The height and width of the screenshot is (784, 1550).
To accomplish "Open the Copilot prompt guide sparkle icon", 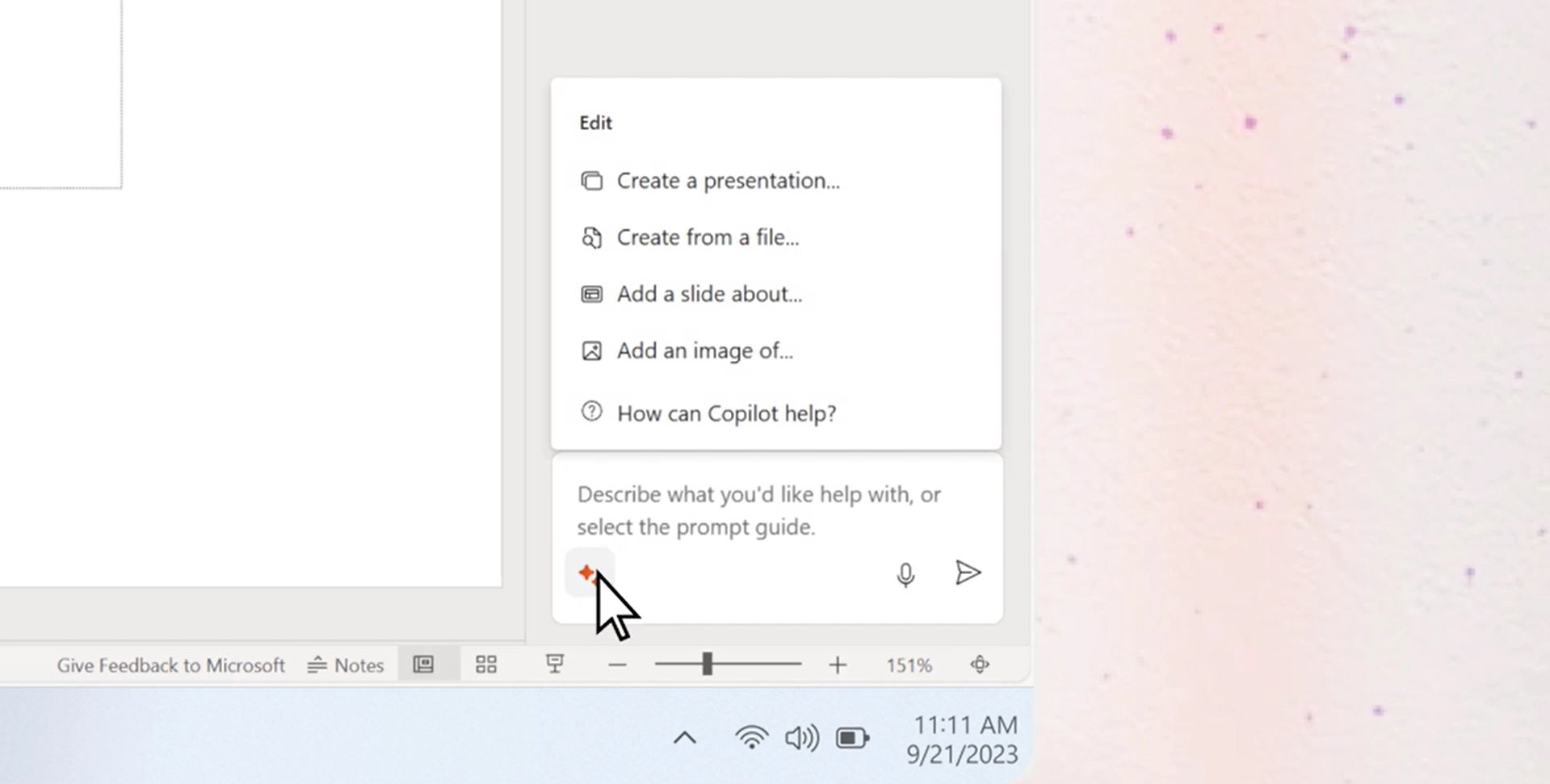I will point(589,573).
